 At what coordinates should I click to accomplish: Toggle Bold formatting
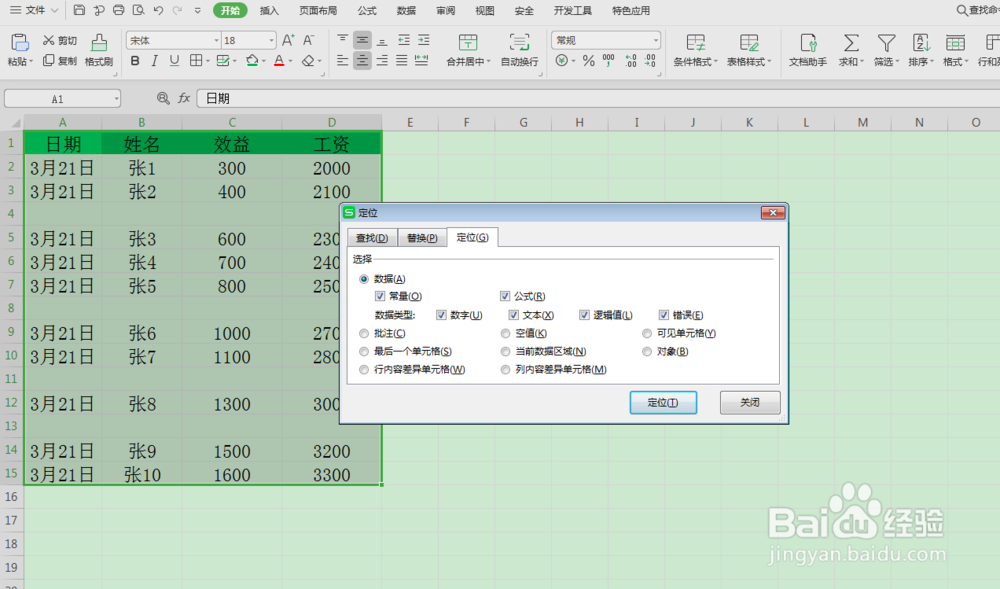[135, 61]
